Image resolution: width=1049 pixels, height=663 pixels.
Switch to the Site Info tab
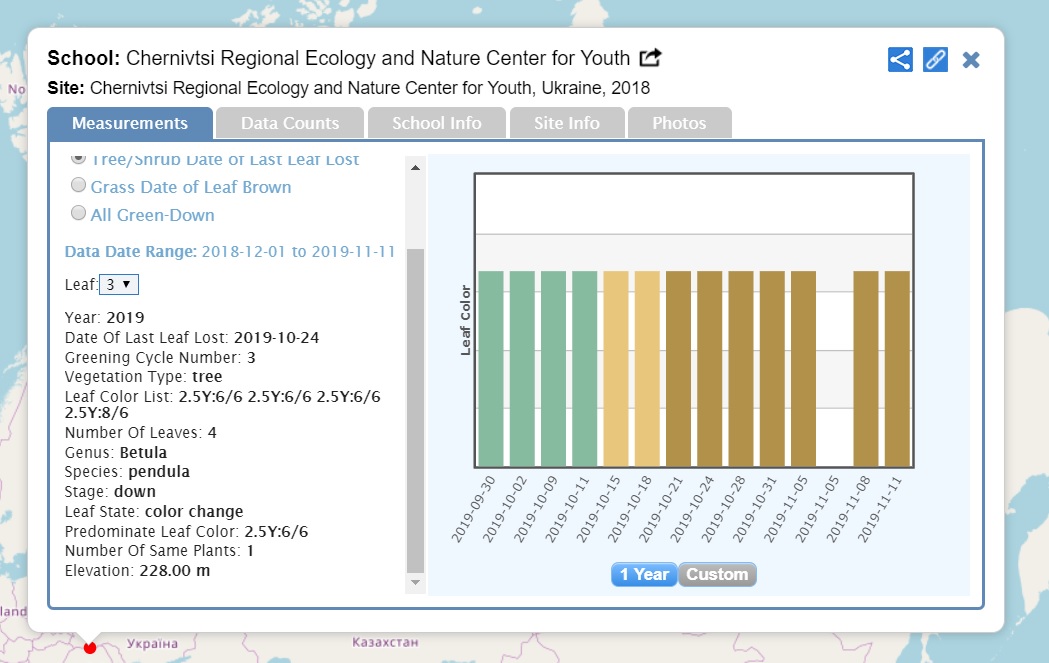coord(567,124)
